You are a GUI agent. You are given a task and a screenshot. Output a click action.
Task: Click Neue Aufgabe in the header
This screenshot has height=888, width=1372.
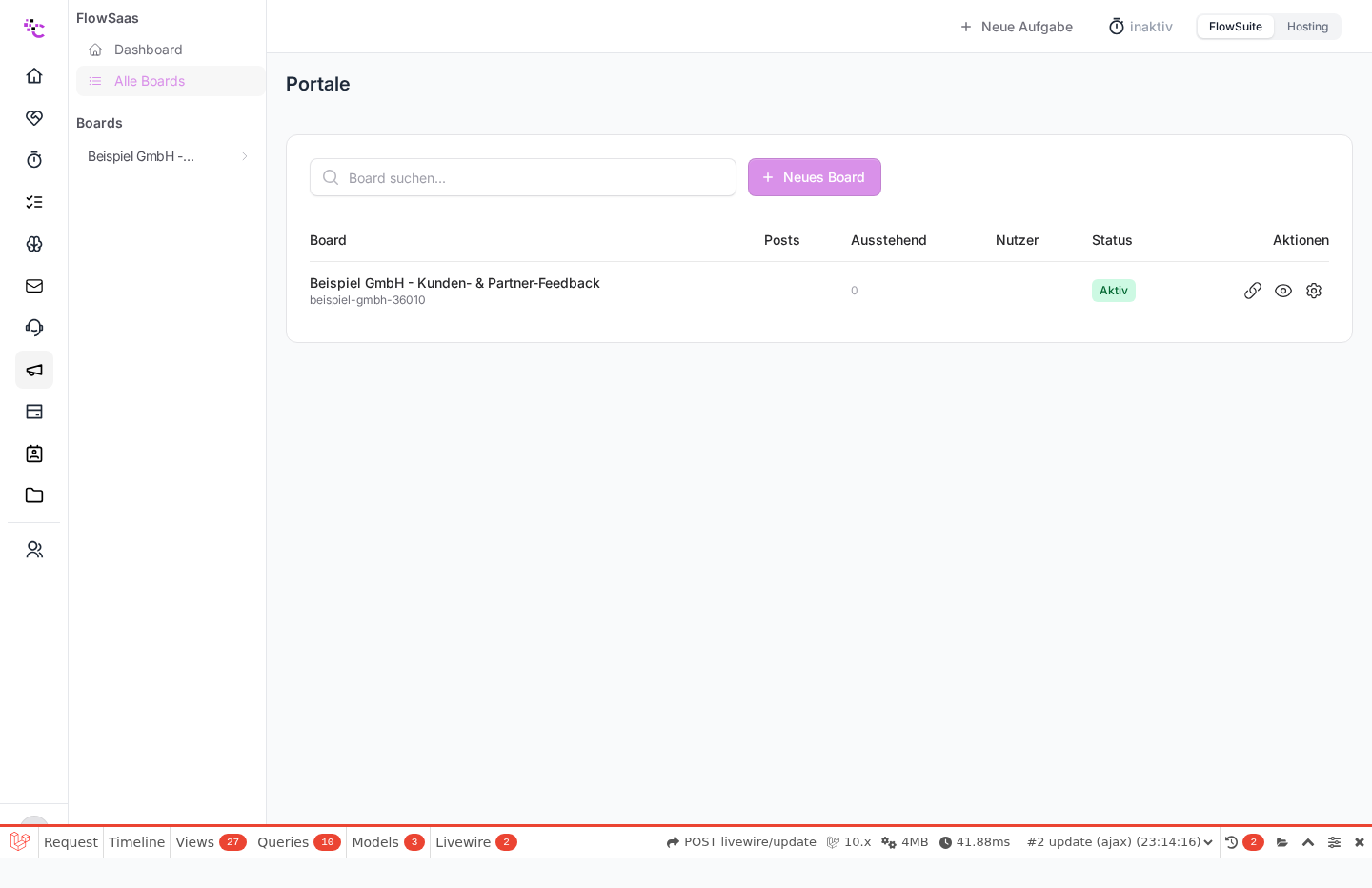[x=1016, y=27]
